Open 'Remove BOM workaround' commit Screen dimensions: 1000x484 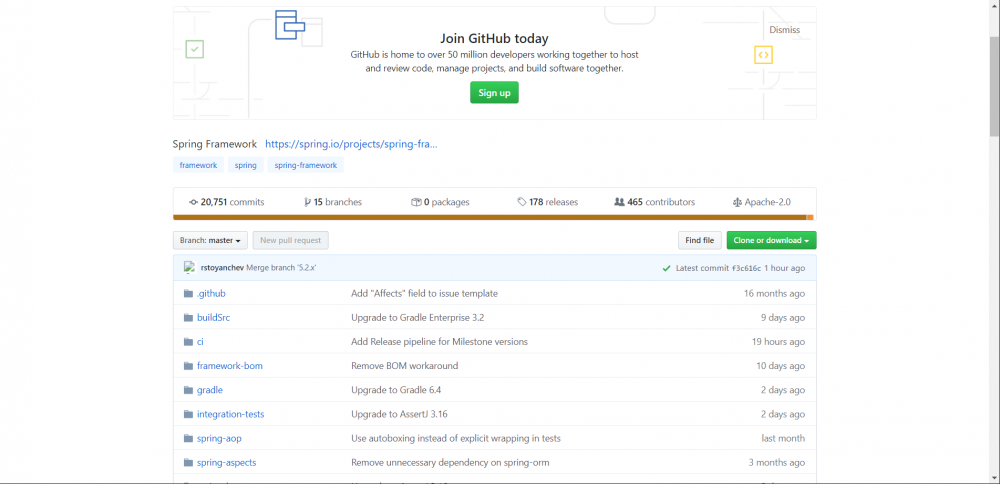pyautogui.click(x=405, y=366)
